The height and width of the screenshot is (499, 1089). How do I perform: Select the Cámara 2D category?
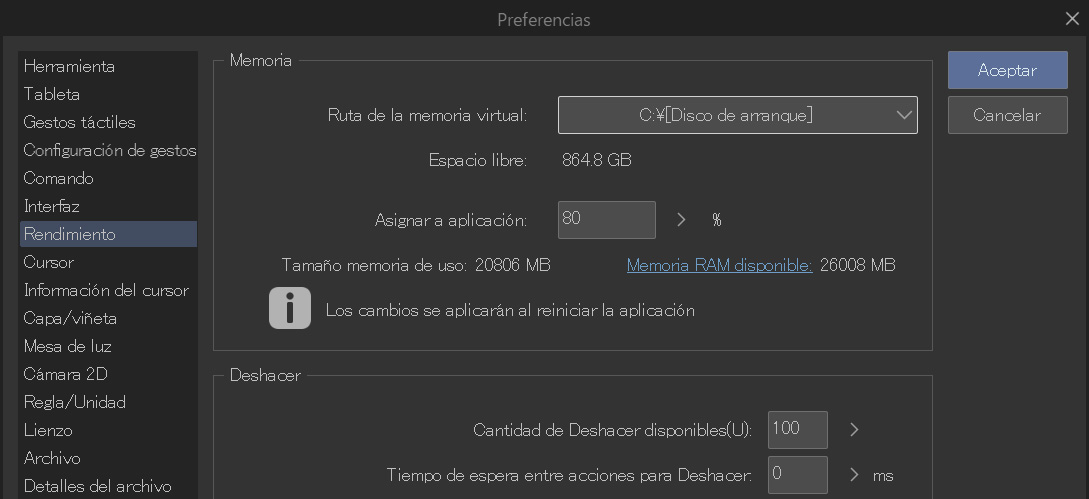point(66,375)
